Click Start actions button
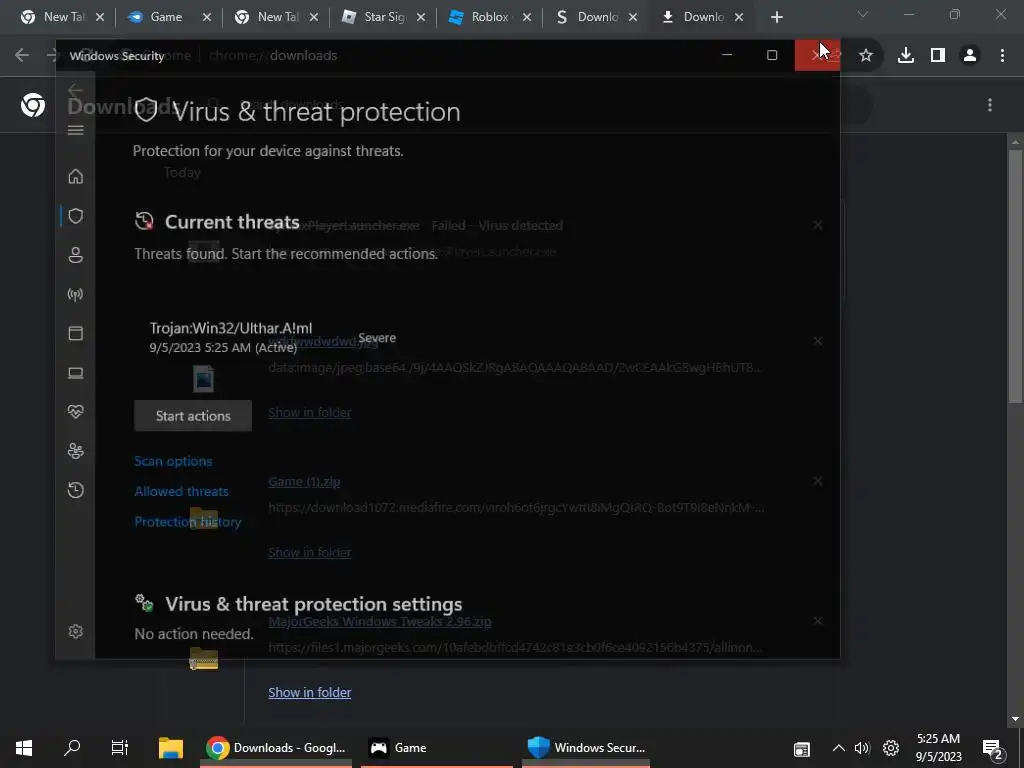The height and width of the screenshot is (768, 1024). click(193, 416)
